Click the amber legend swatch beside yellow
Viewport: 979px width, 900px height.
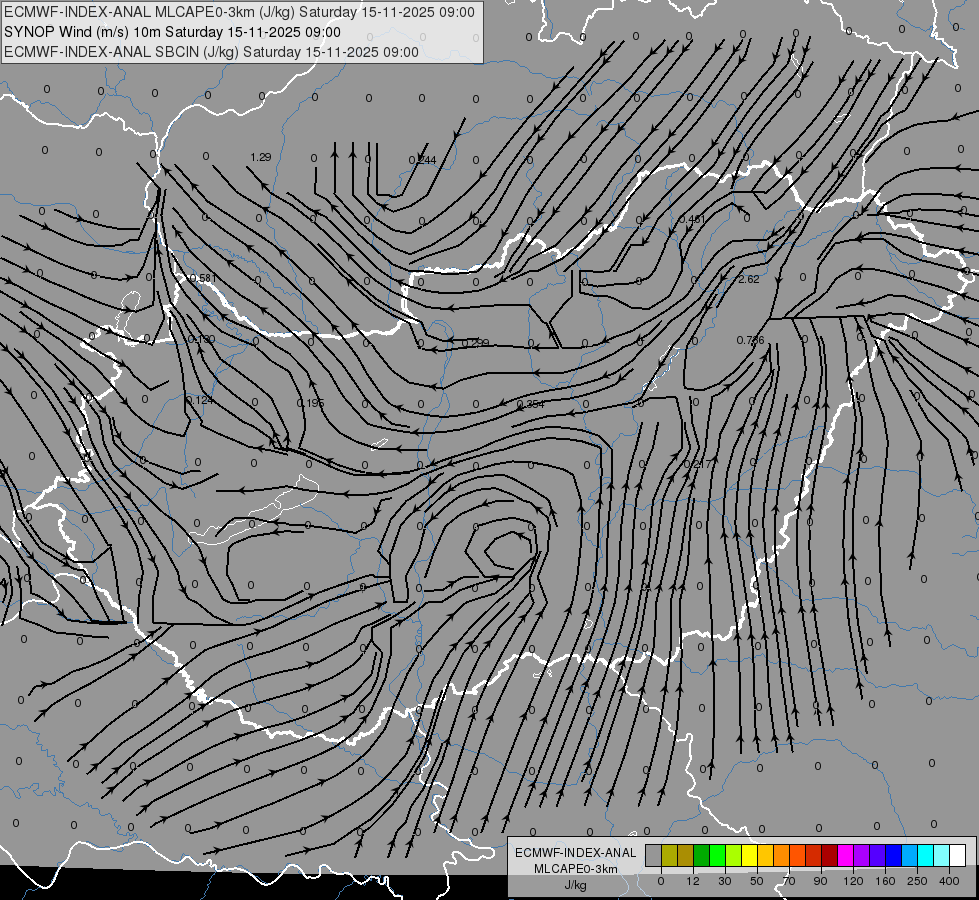click(765, 855)
